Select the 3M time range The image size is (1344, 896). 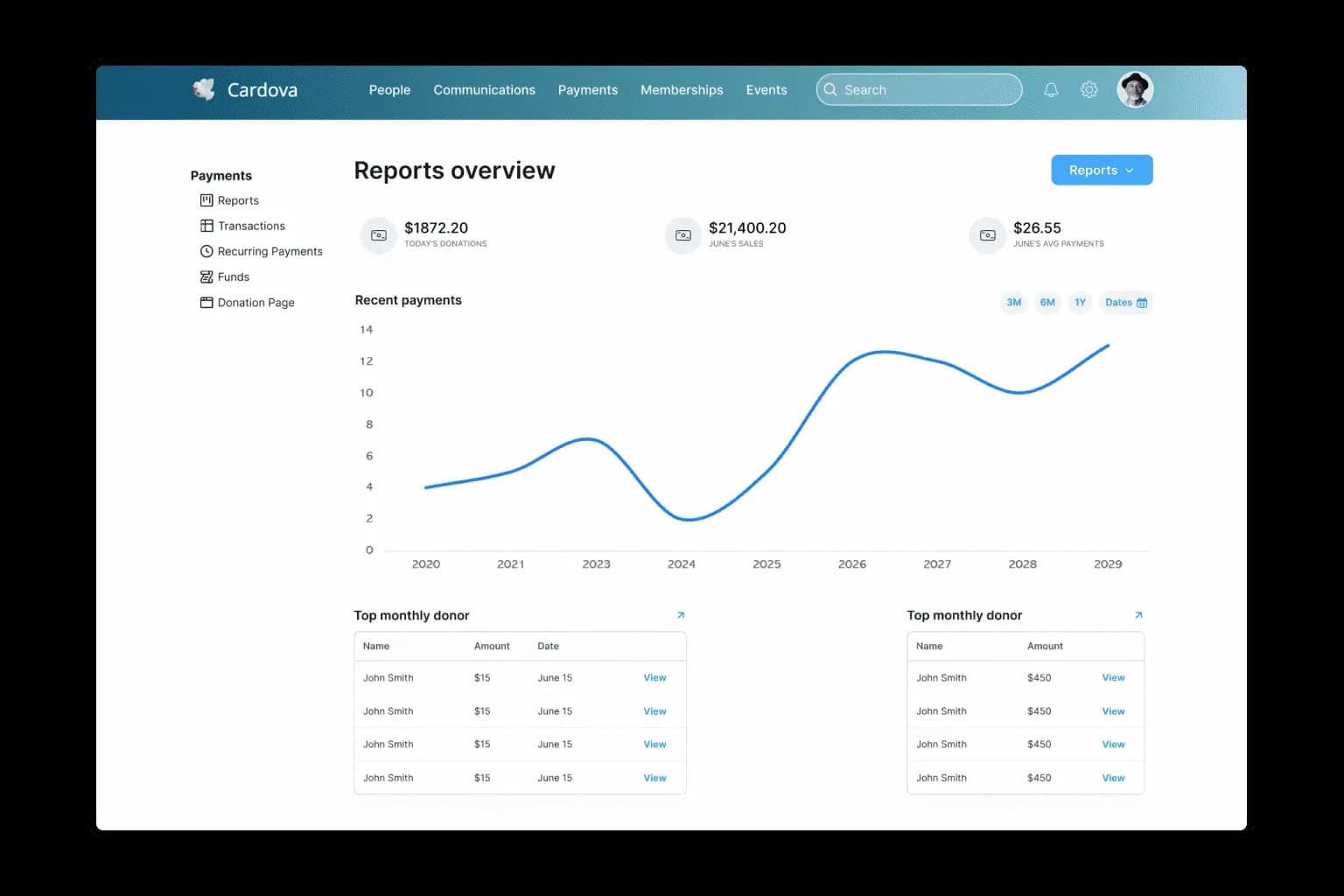[x=1014, y=303]
